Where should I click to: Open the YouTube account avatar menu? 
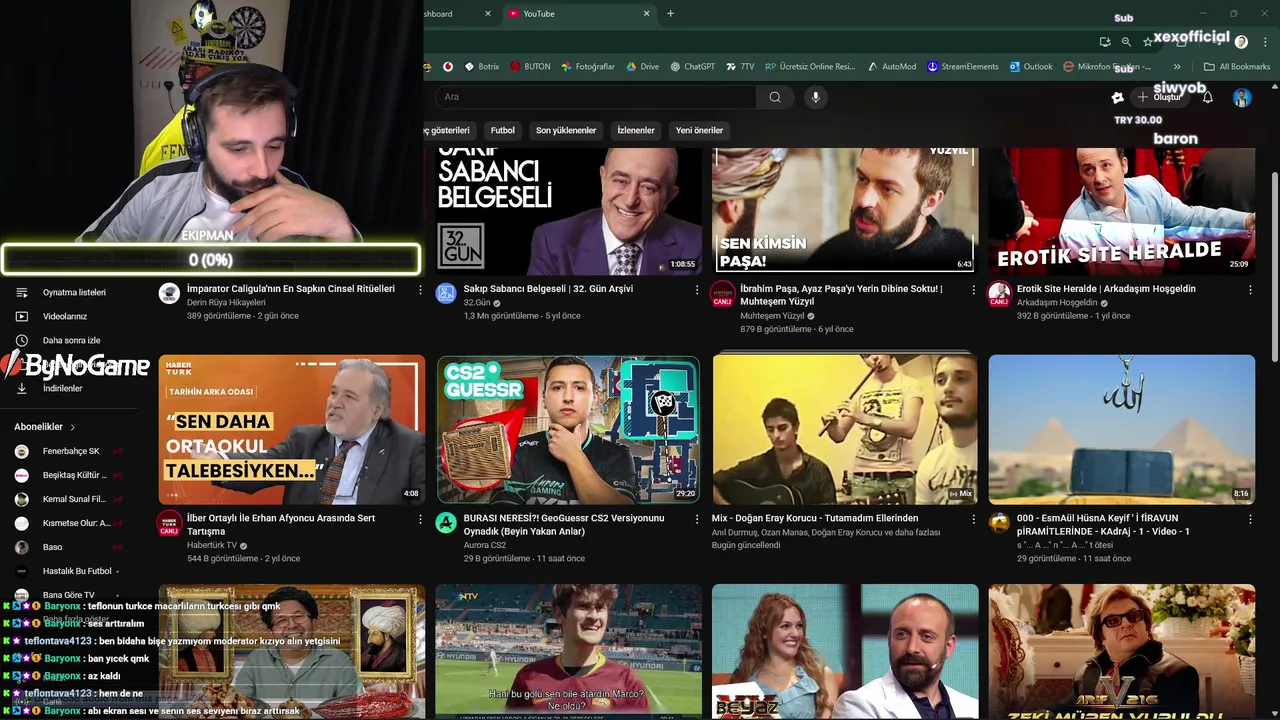[x=1242, y=97]
